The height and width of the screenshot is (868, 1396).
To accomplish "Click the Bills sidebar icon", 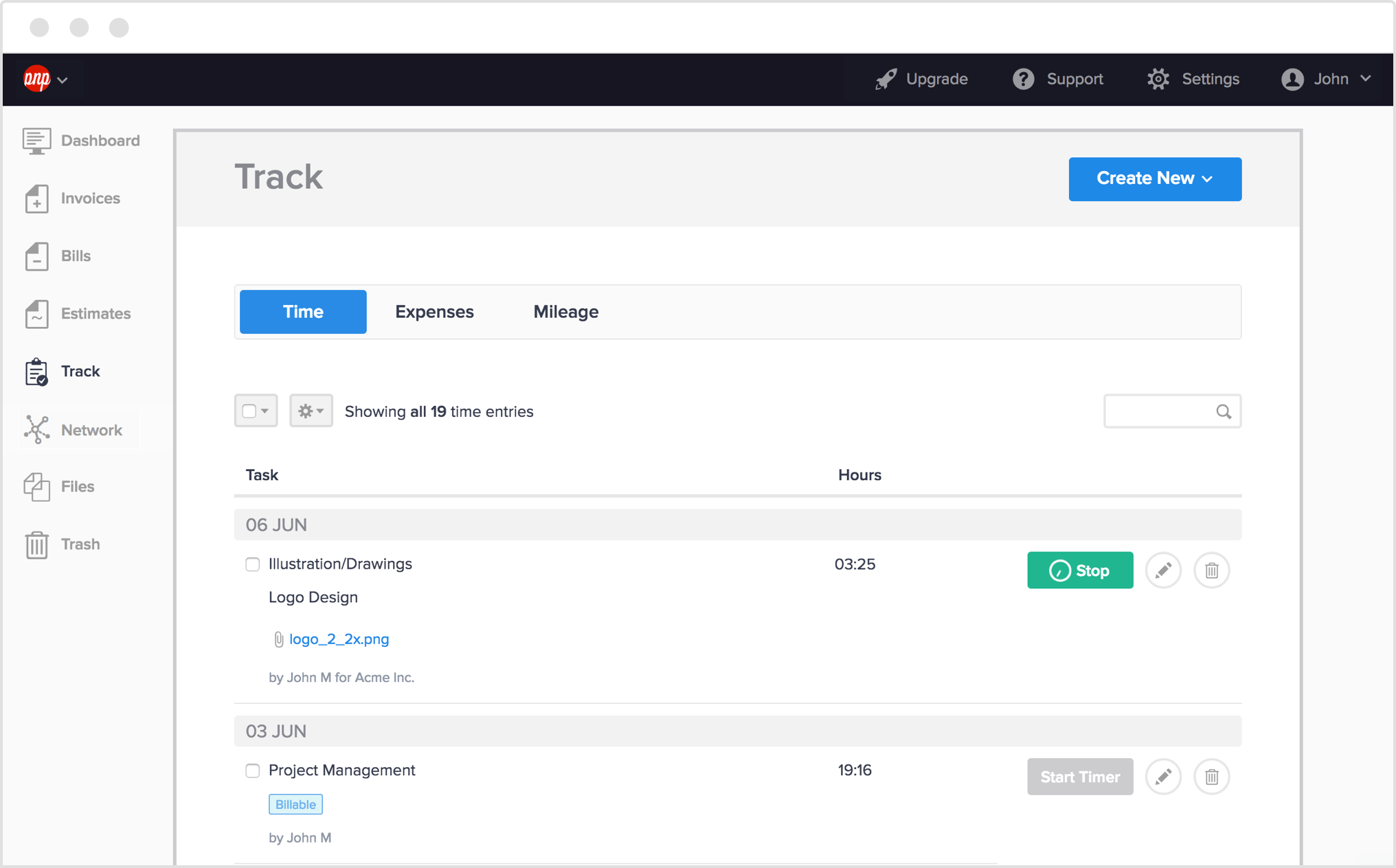I will (x=36, y=256).
